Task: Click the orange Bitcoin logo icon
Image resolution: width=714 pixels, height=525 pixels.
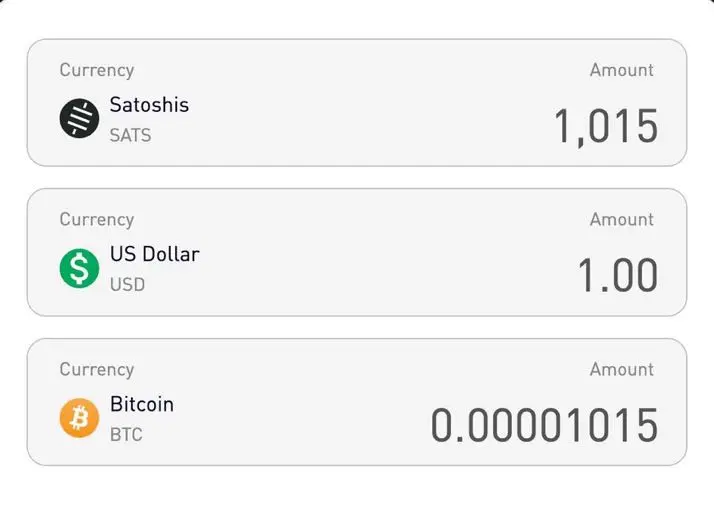Action: click(79, 418)
